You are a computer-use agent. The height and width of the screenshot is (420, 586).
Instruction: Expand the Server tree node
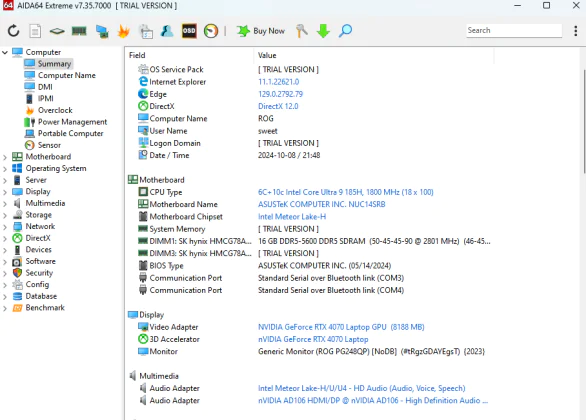5,180
